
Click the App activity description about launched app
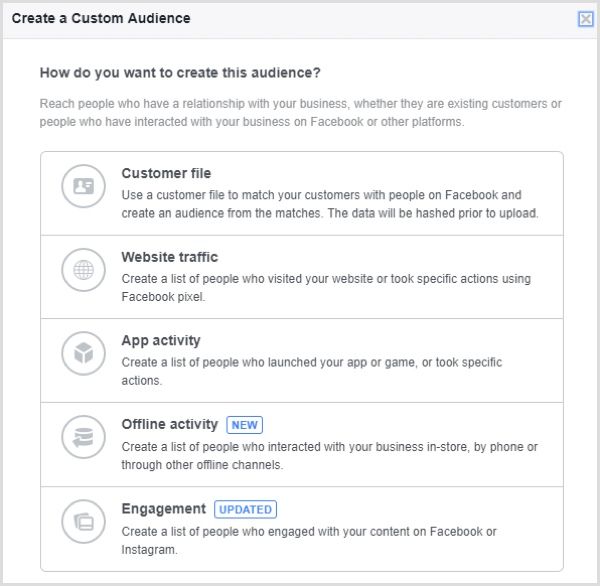point(311,371)
